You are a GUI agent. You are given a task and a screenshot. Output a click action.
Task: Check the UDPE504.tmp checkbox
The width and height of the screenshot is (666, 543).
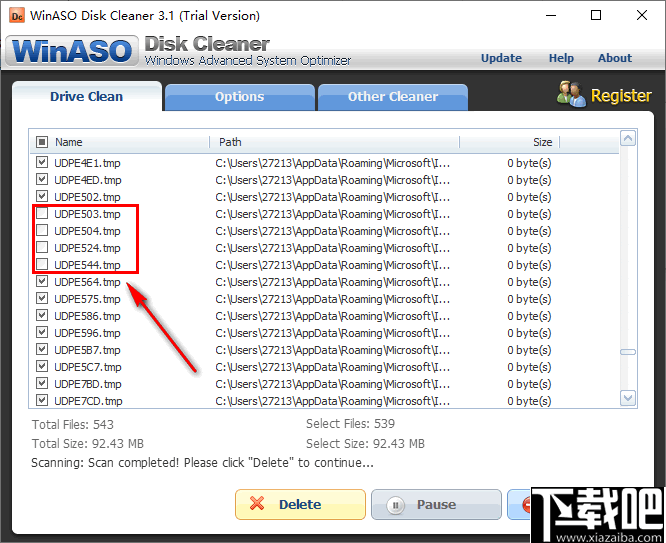pos(42,230)
